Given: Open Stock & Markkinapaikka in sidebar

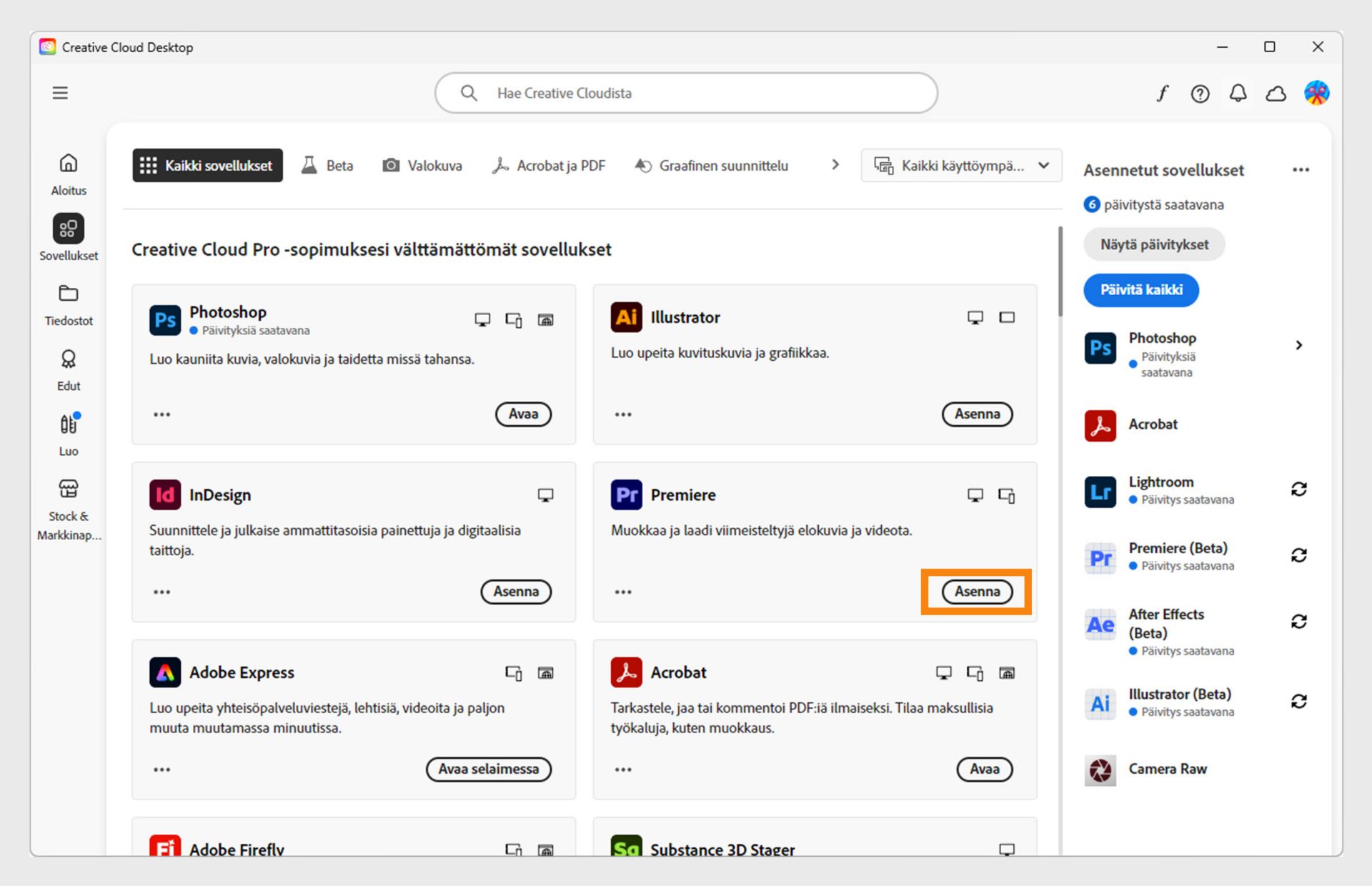Looking at the screenshot, I should 69,509.
